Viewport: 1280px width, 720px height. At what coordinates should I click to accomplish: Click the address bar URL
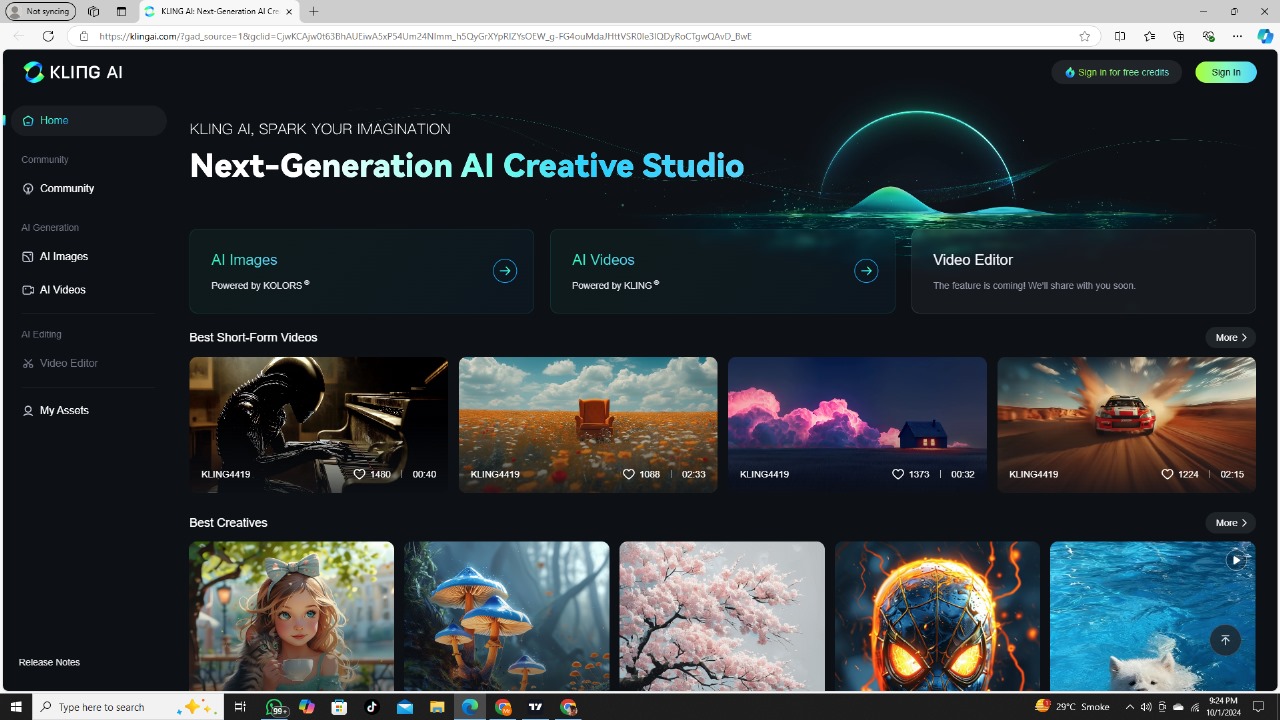pos(425,36)
